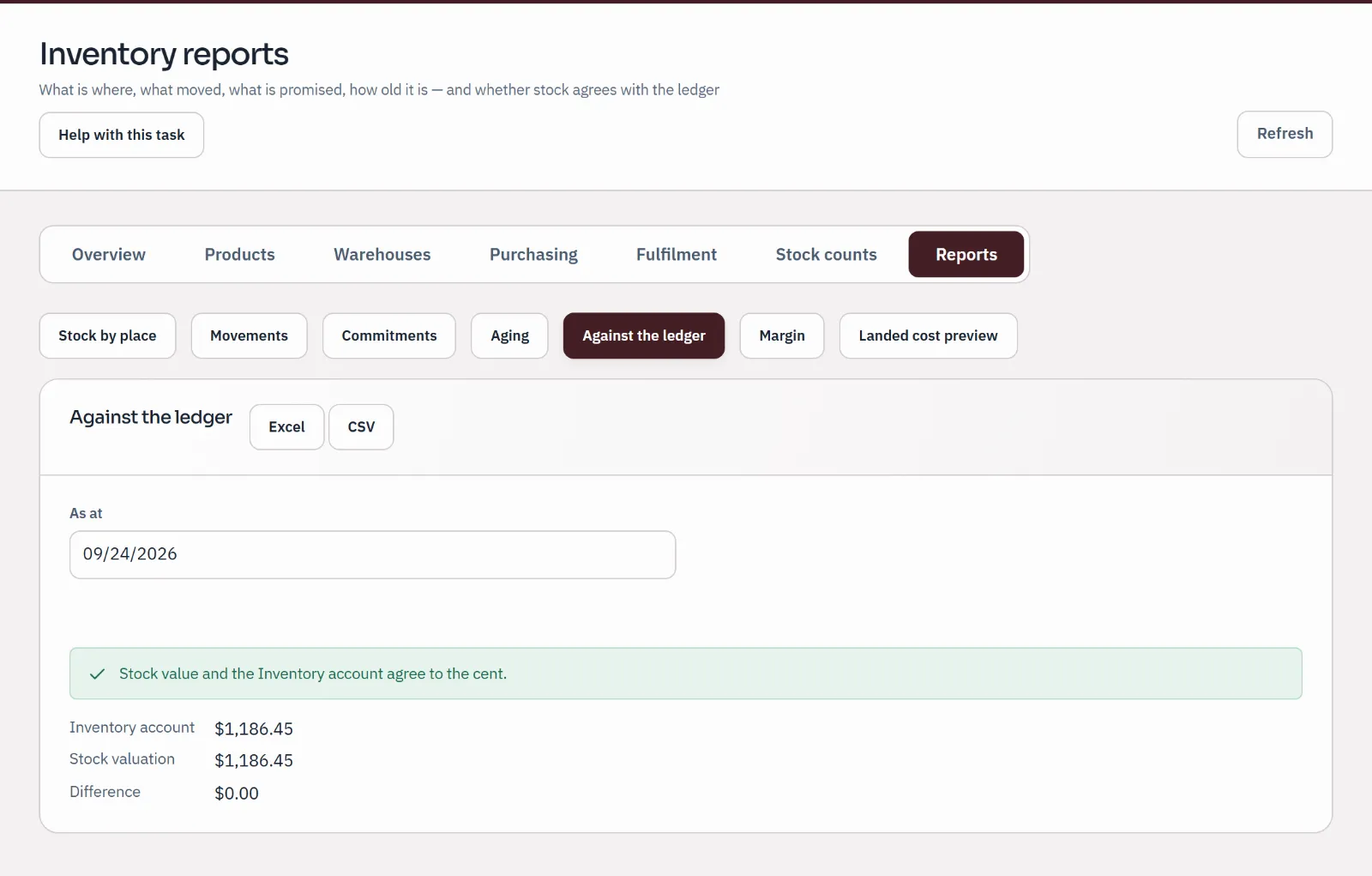Click the As at date field
This screenshot has height=876, width=1372.
tap(372, 554)
